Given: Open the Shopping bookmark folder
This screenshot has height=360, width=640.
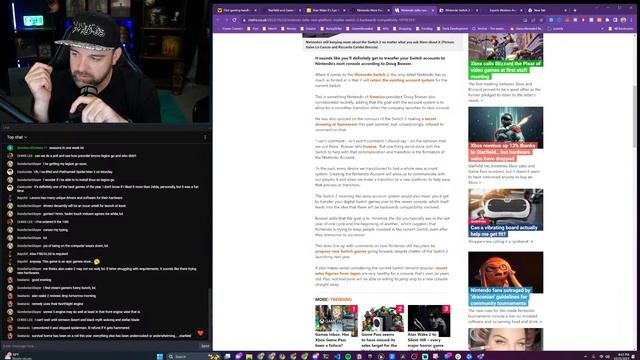Looking at the screenshot, I should [402, 29].
